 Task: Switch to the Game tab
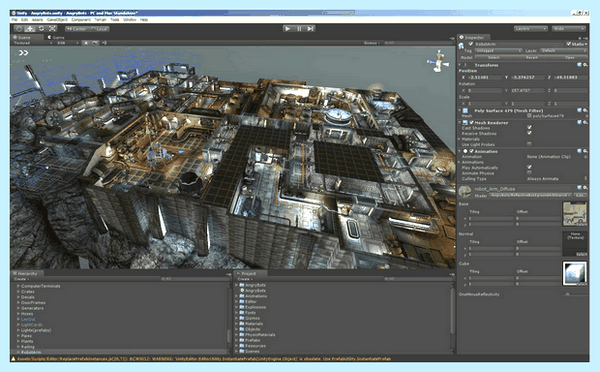[56, 38]
